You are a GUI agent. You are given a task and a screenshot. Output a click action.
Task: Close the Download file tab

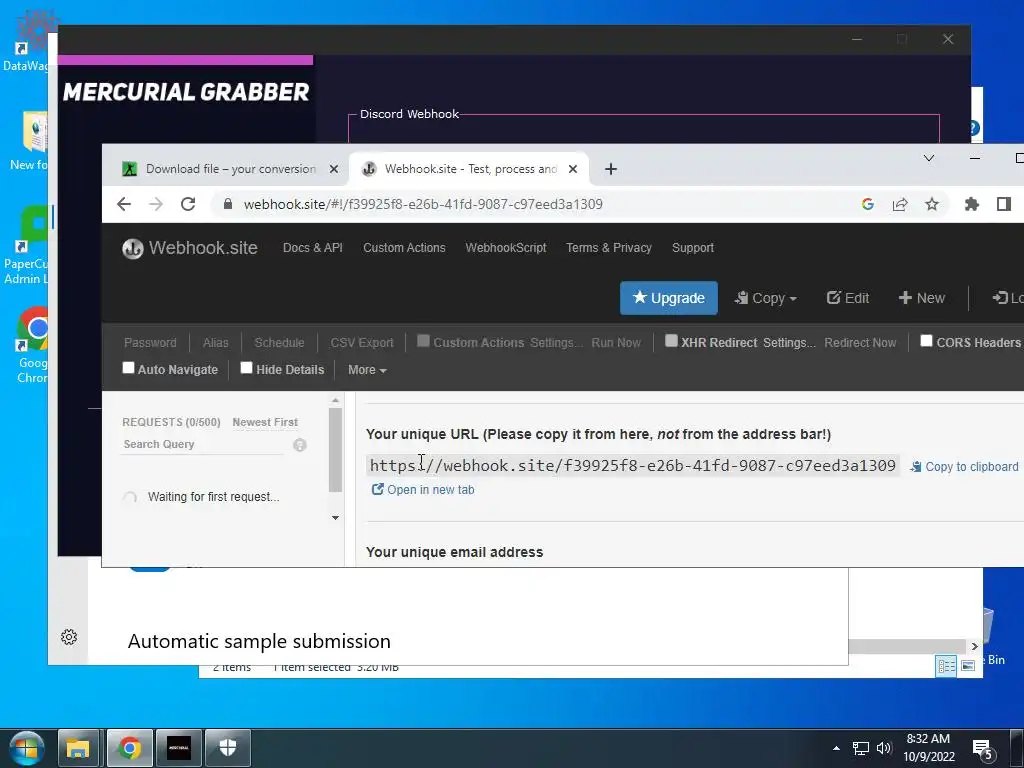click(x=334, y=169)
